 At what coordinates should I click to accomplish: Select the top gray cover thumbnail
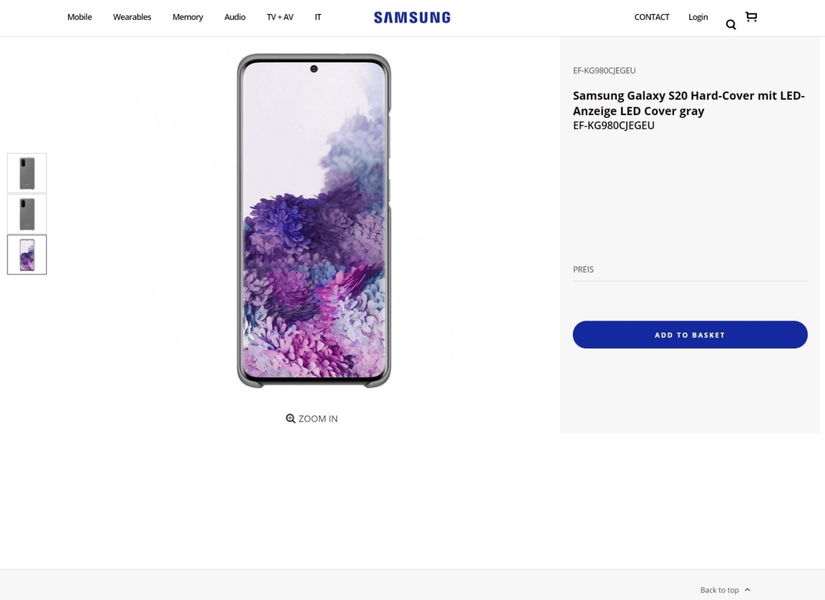27,173
